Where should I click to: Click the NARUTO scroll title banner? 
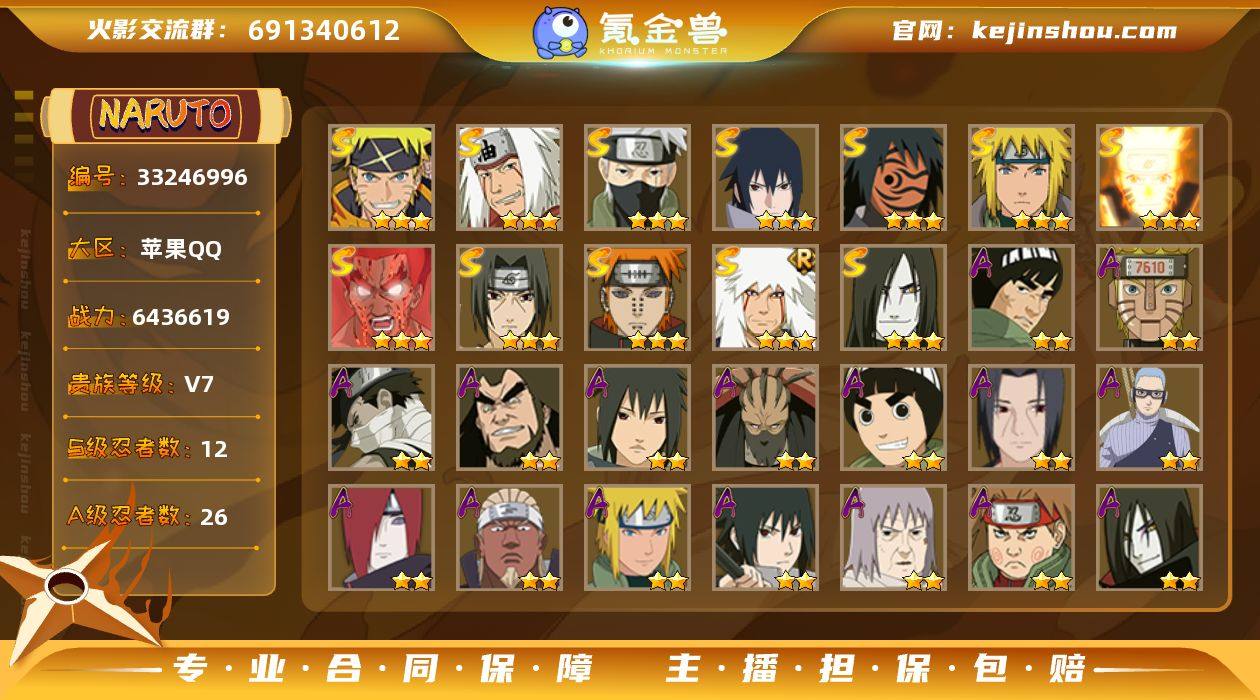(165, 114)
